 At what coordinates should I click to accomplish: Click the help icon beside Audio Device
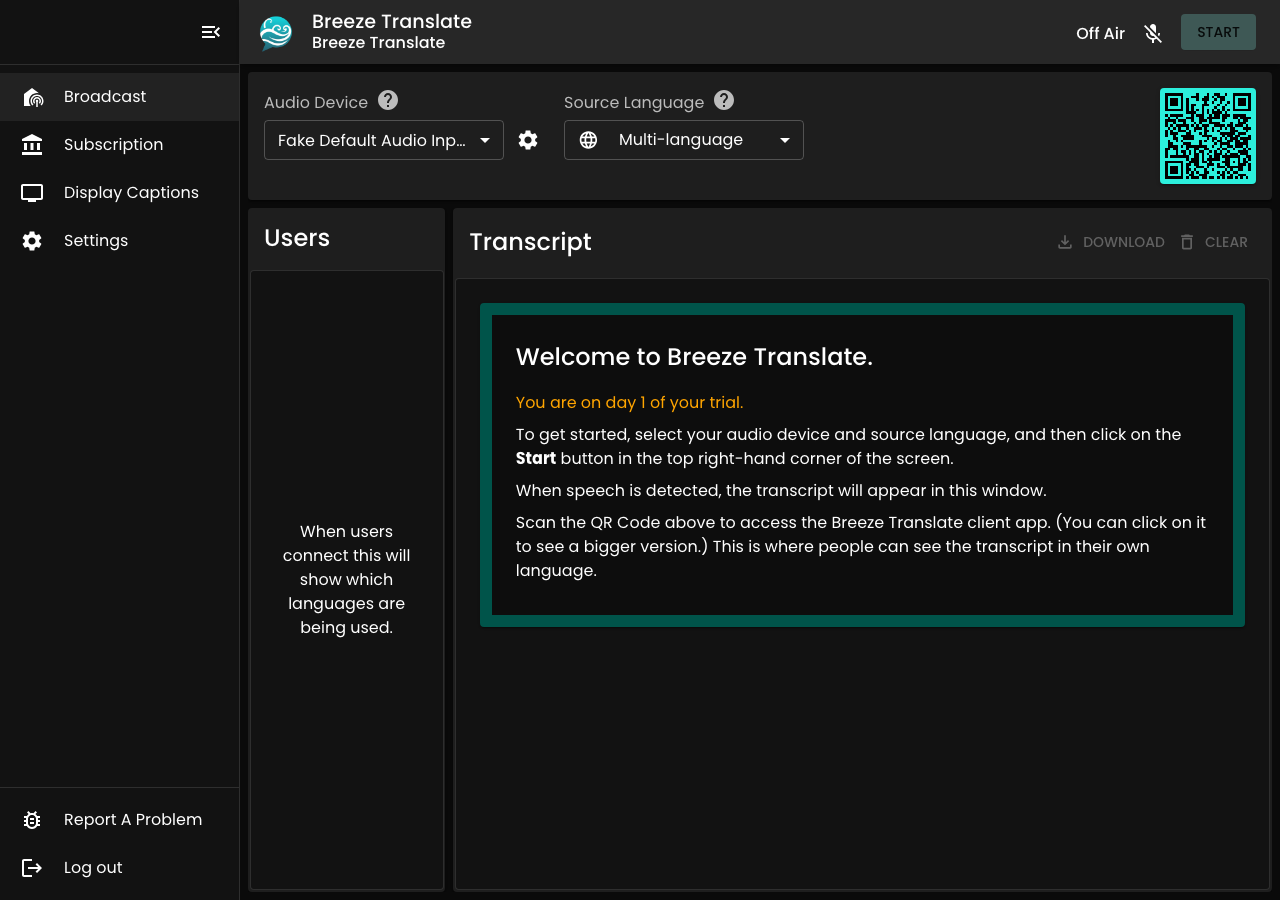388,100
